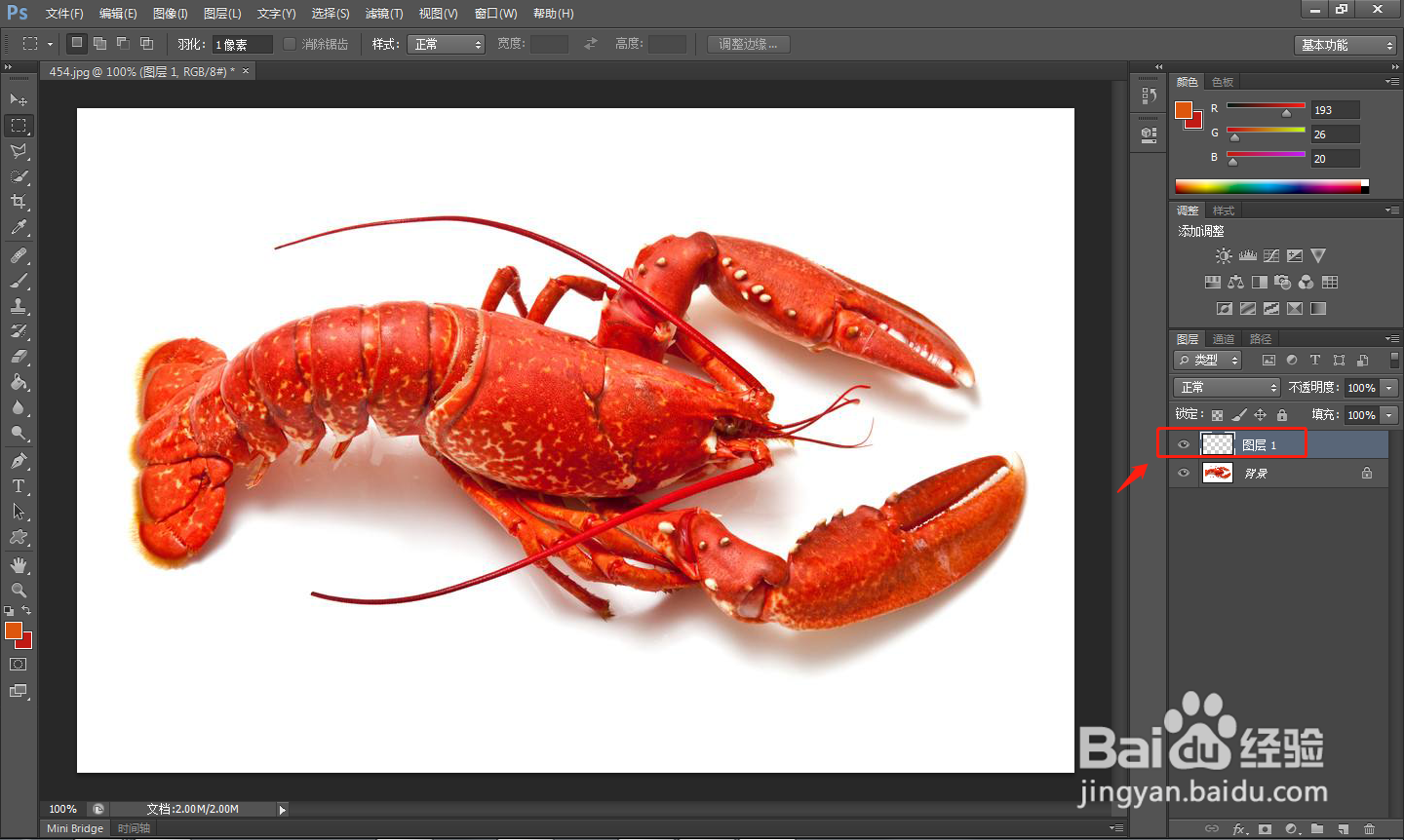Viewport: 1404px width, 840px height.
Task: Open 样式 style dropdown in options bar
Action: 447,45
